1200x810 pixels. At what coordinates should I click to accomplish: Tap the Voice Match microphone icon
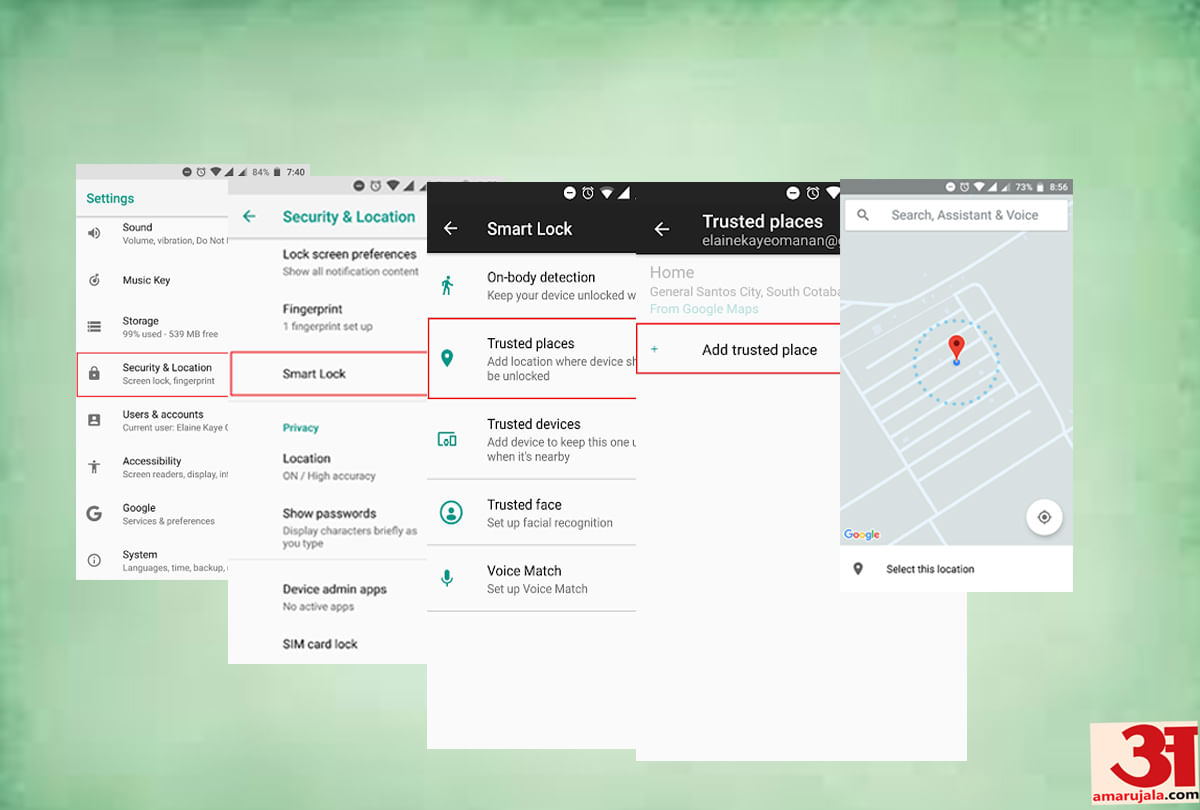coord(448,579)
